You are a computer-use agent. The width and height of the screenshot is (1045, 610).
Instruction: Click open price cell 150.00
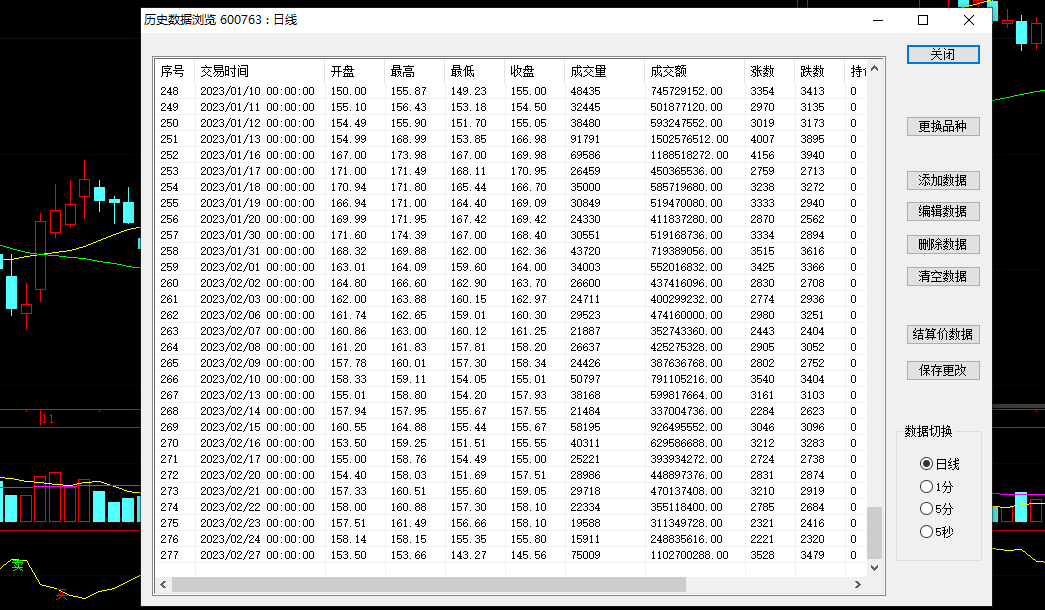pyautogui.click(x=349, y=91)
